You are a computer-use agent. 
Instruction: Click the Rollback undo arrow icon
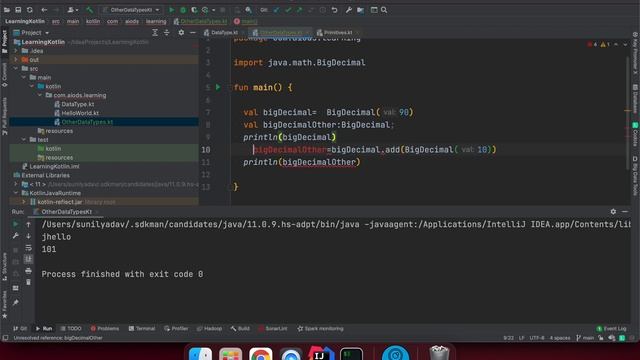[x=334, y=10]
